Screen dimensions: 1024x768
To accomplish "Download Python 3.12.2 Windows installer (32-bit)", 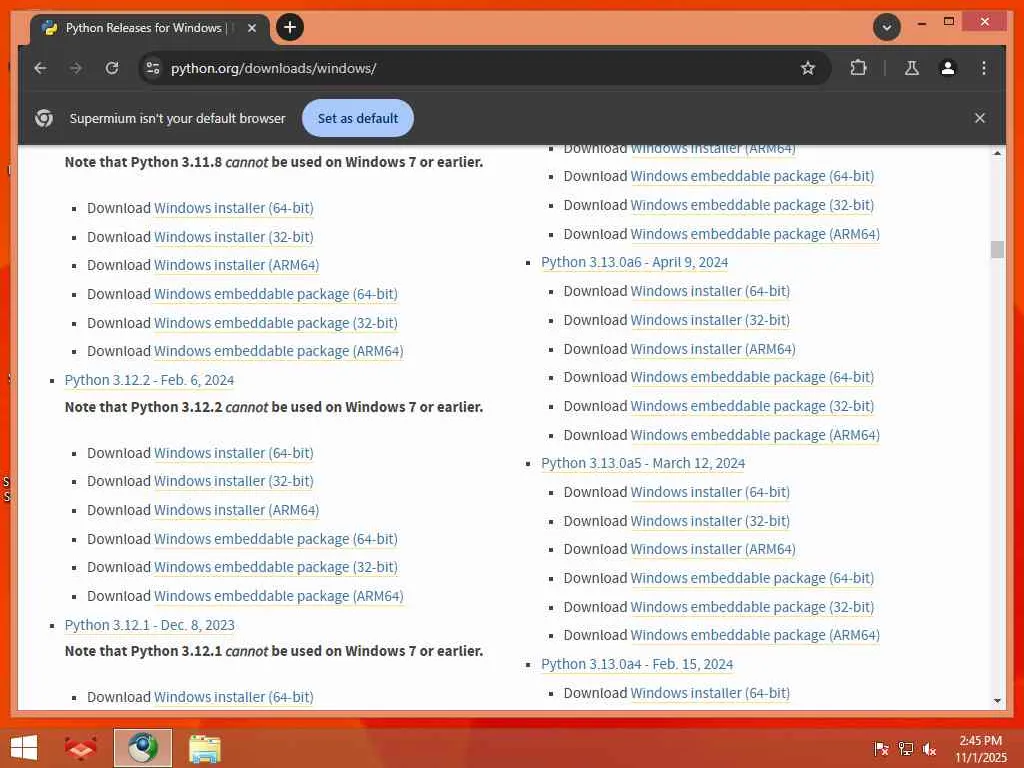I will point(233,481).
